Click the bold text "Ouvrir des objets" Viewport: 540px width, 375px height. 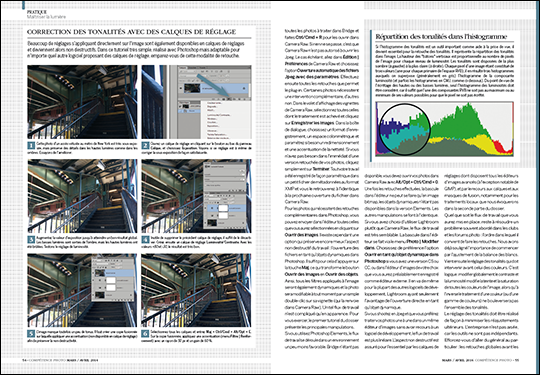click(342, 274)
